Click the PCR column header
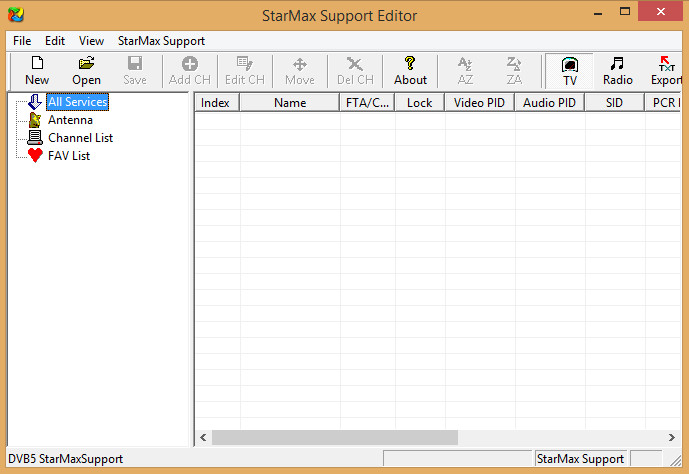The height and width of the screenshot is (474, 689). tap(663, 103)
